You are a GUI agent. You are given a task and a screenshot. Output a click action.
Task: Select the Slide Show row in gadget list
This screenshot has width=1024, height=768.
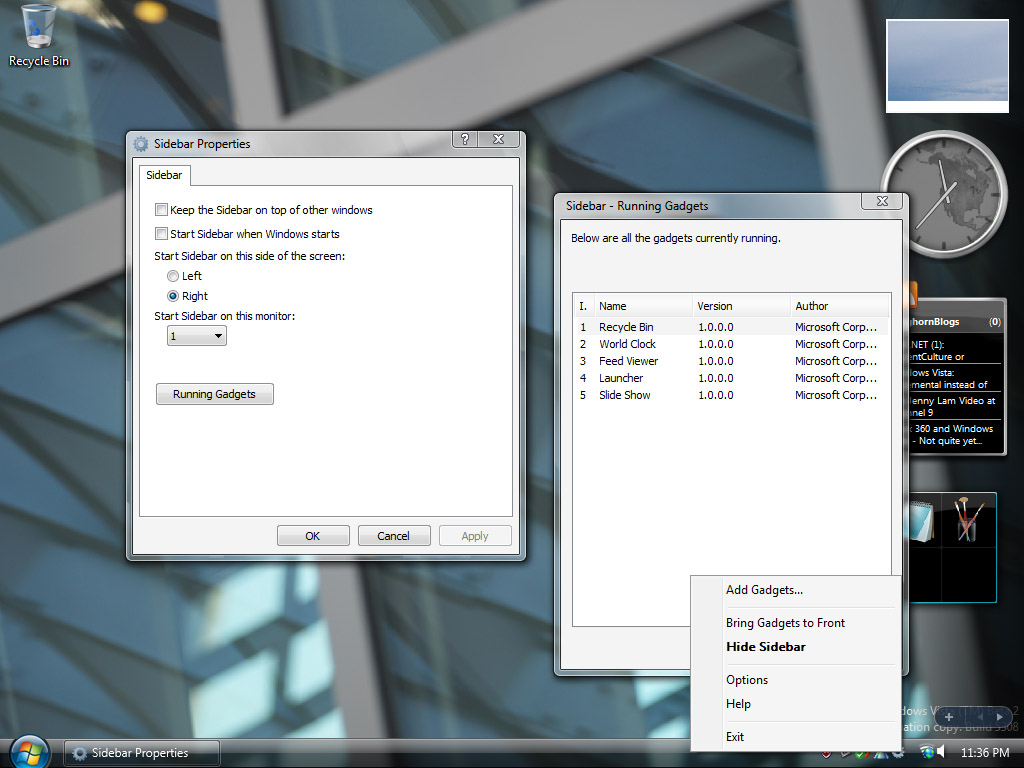click(x=731, y=395)
